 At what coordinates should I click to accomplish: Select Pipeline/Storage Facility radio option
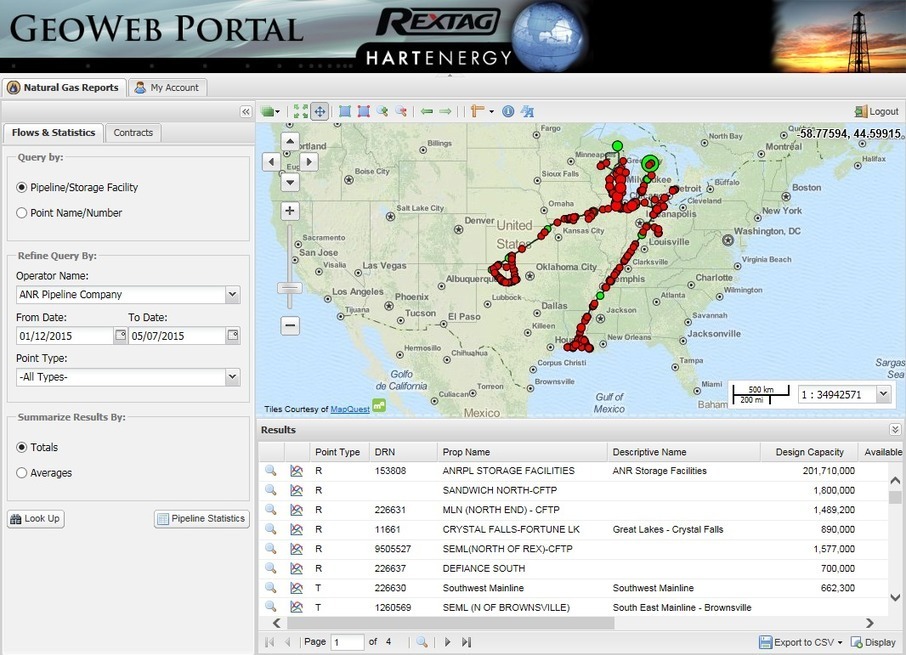[x=22, y=187]
